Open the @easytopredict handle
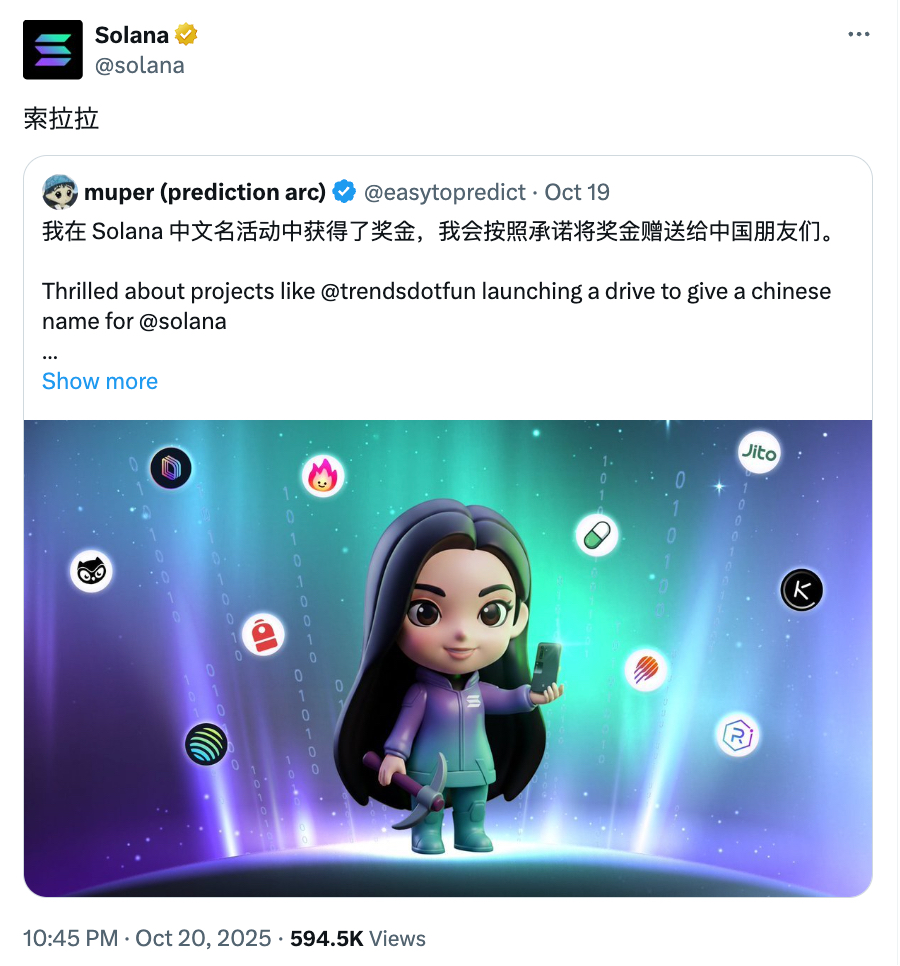Screen dimensions: 900x966 point(445,193)
